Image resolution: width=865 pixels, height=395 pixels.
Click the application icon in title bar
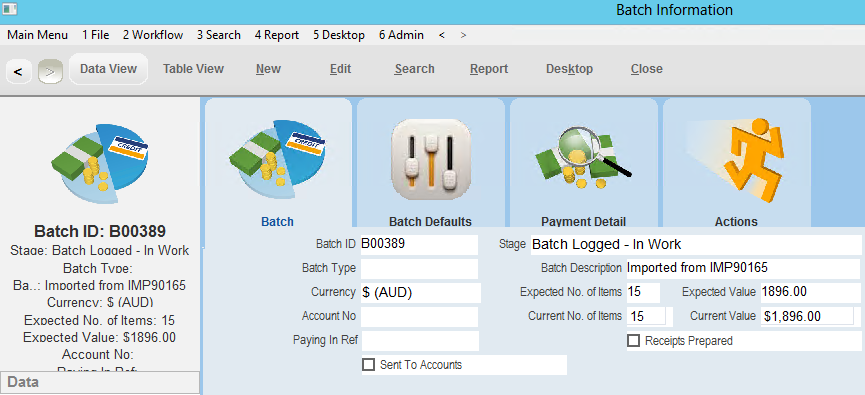click(x=10, y=9)
